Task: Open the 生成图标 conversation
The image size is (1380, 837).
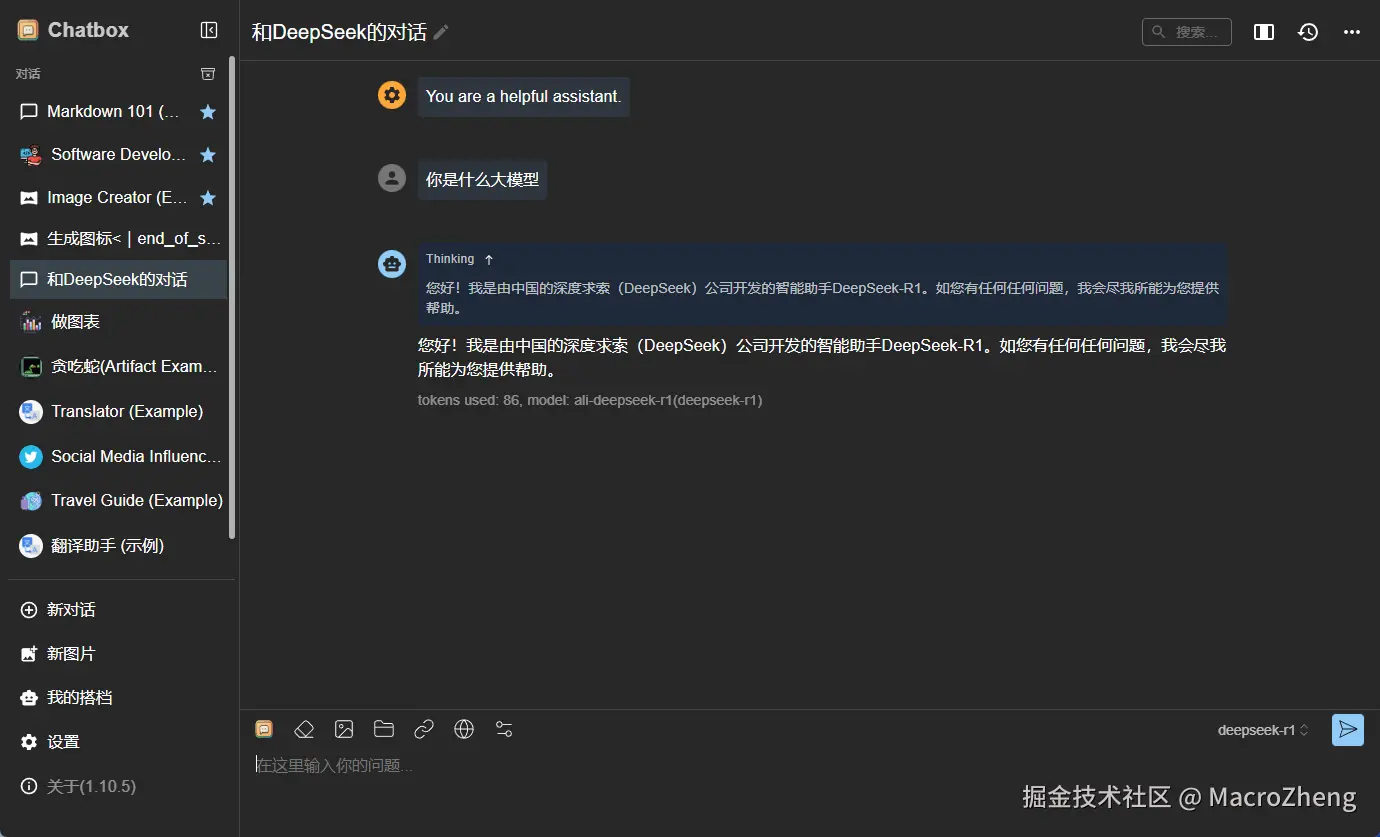Action: [118, 239]
